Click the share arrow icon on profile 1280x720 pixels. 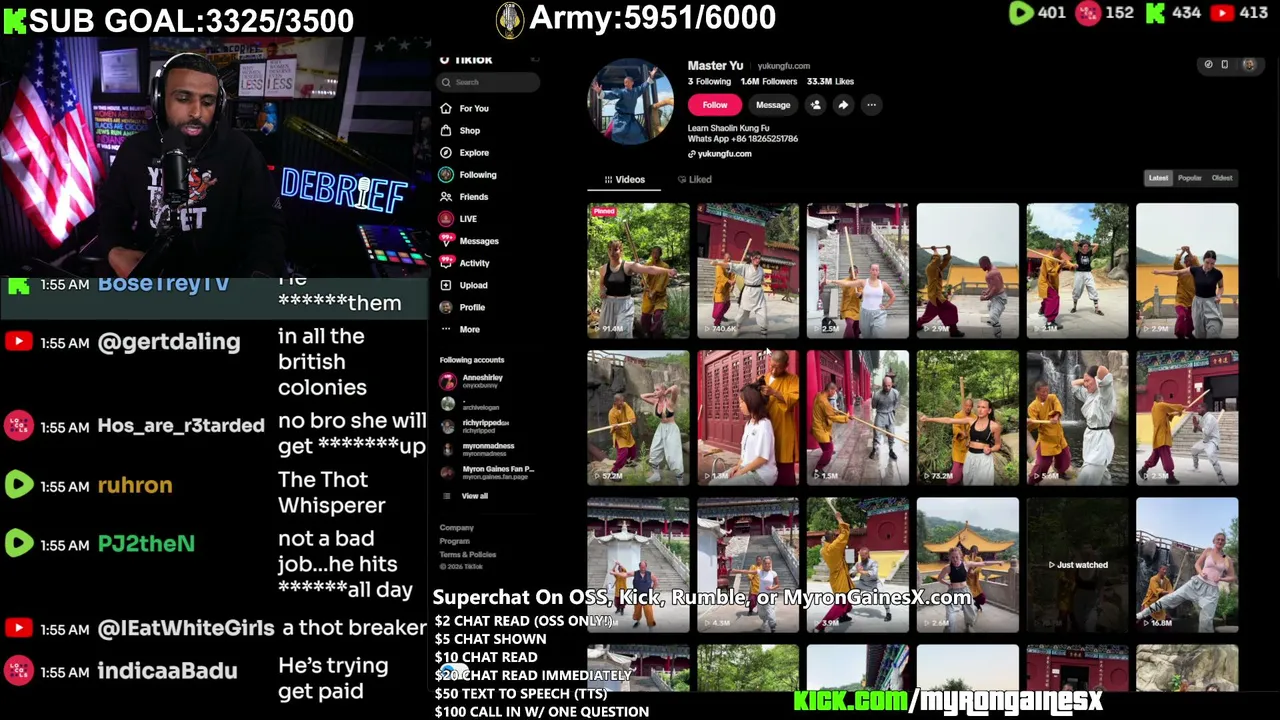click(844, 105)
